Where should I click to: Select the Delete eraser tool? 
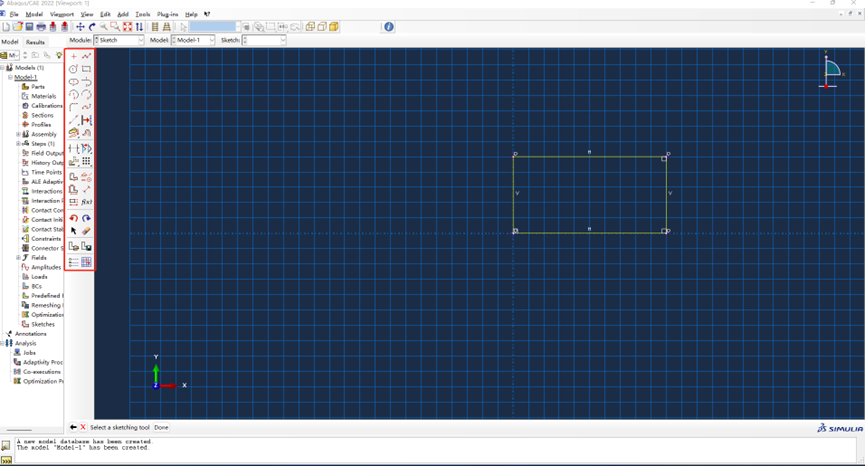tap(87, 231)
